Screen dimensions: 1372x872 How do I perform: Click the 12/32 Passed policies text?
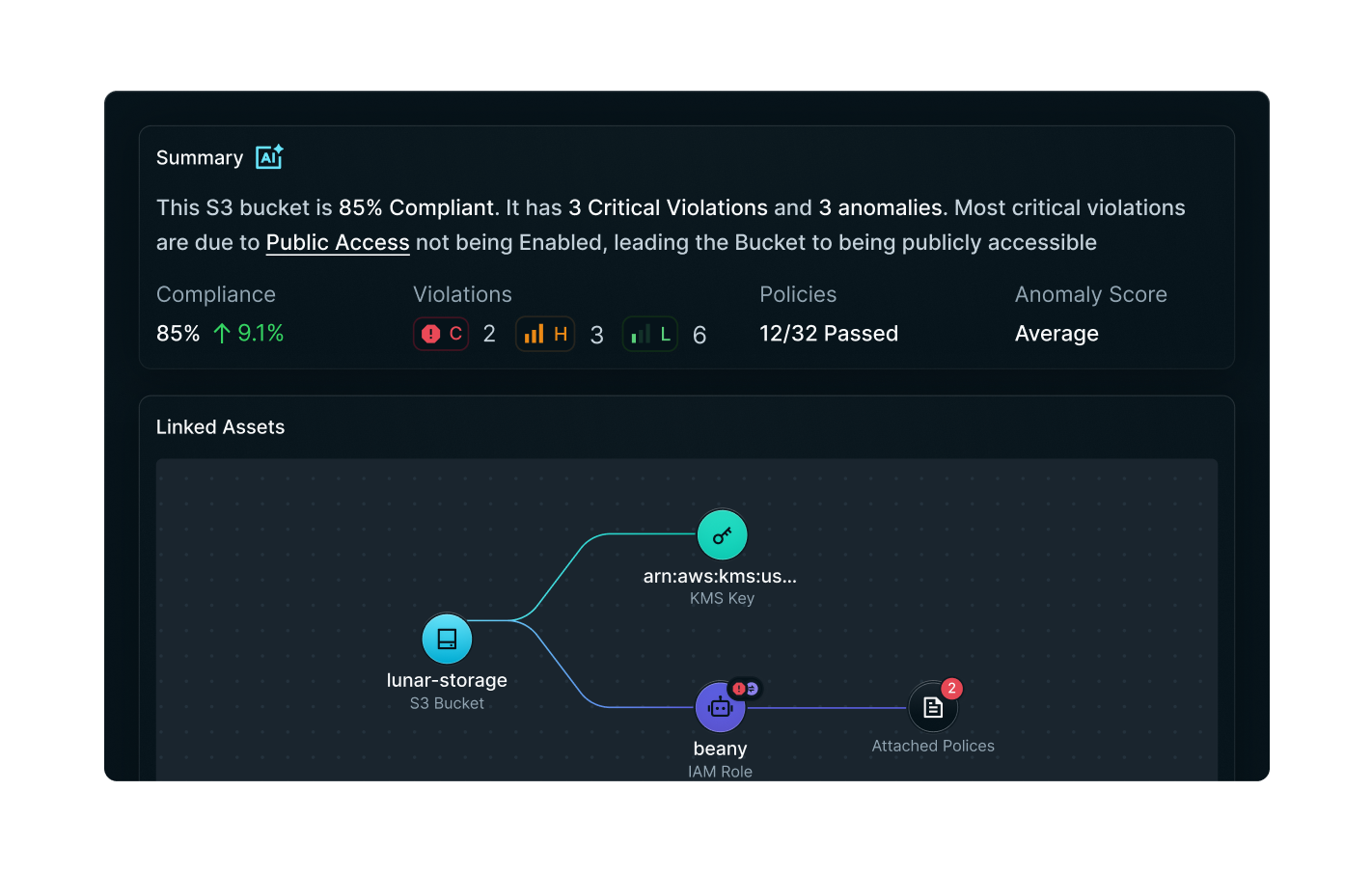(828, 333)
